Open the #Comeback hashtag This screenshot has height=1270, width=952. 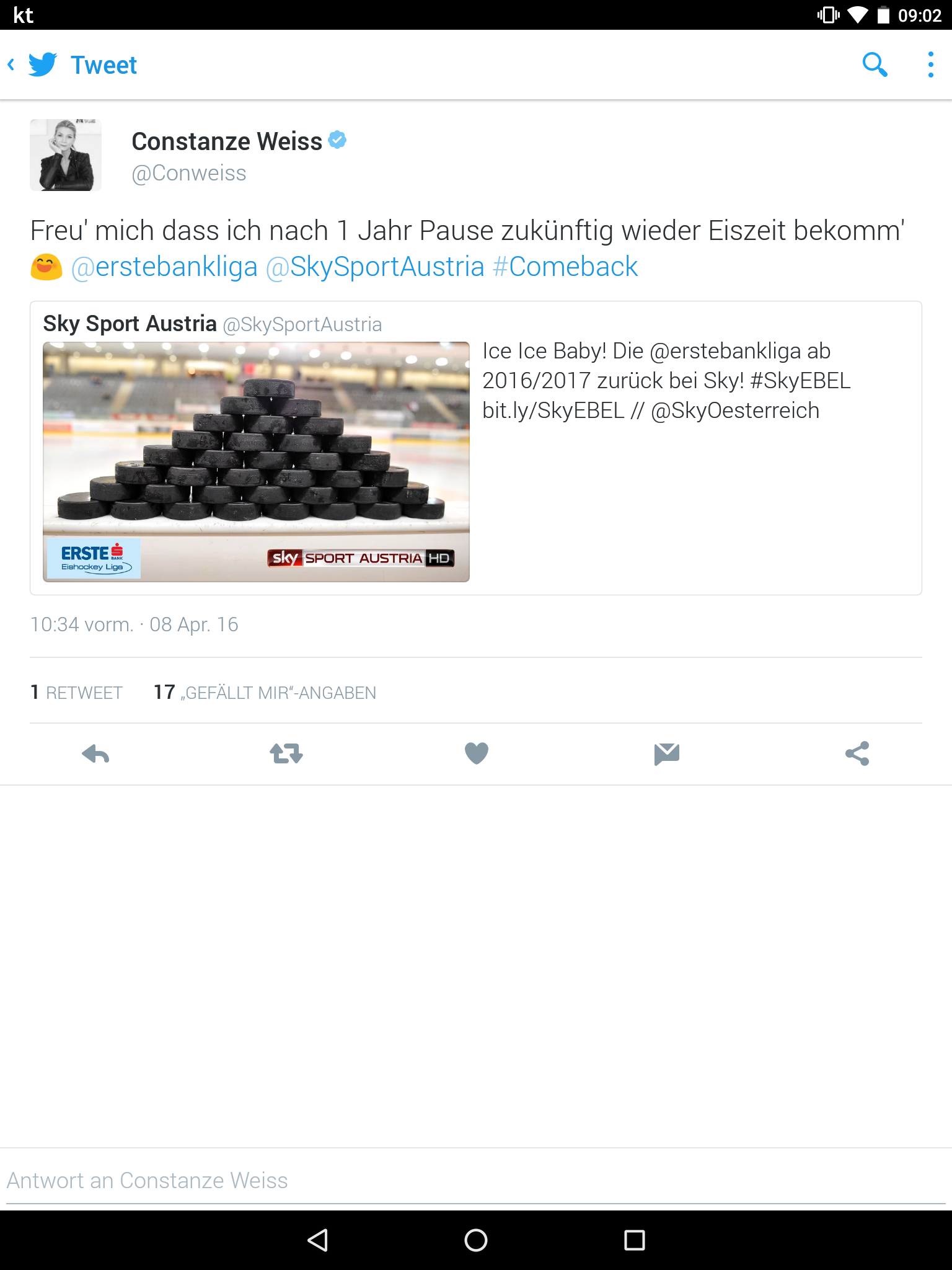(x=565, y=267)
